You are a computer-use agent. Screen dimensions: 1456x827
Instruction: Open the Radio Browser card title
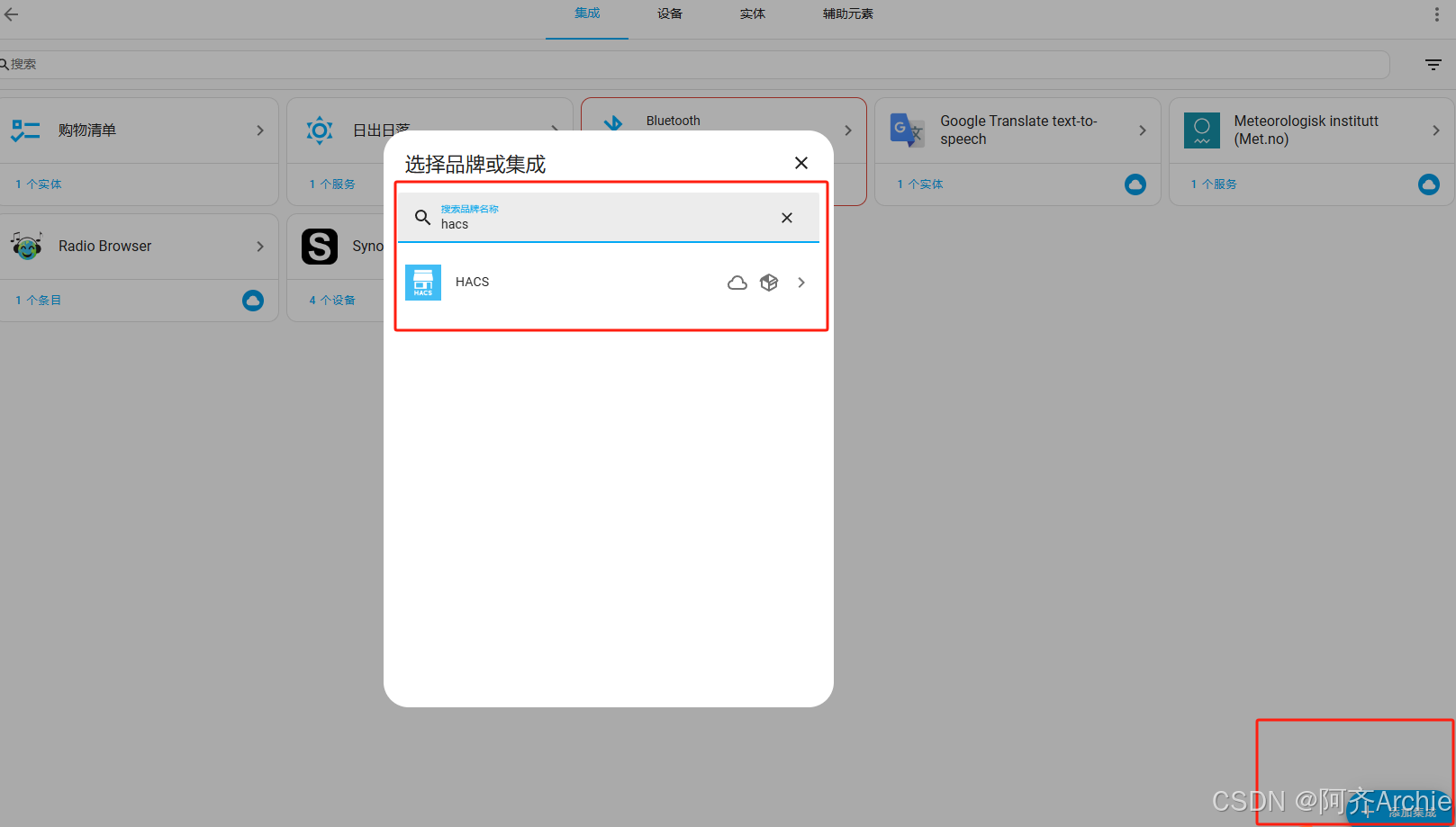105,247
